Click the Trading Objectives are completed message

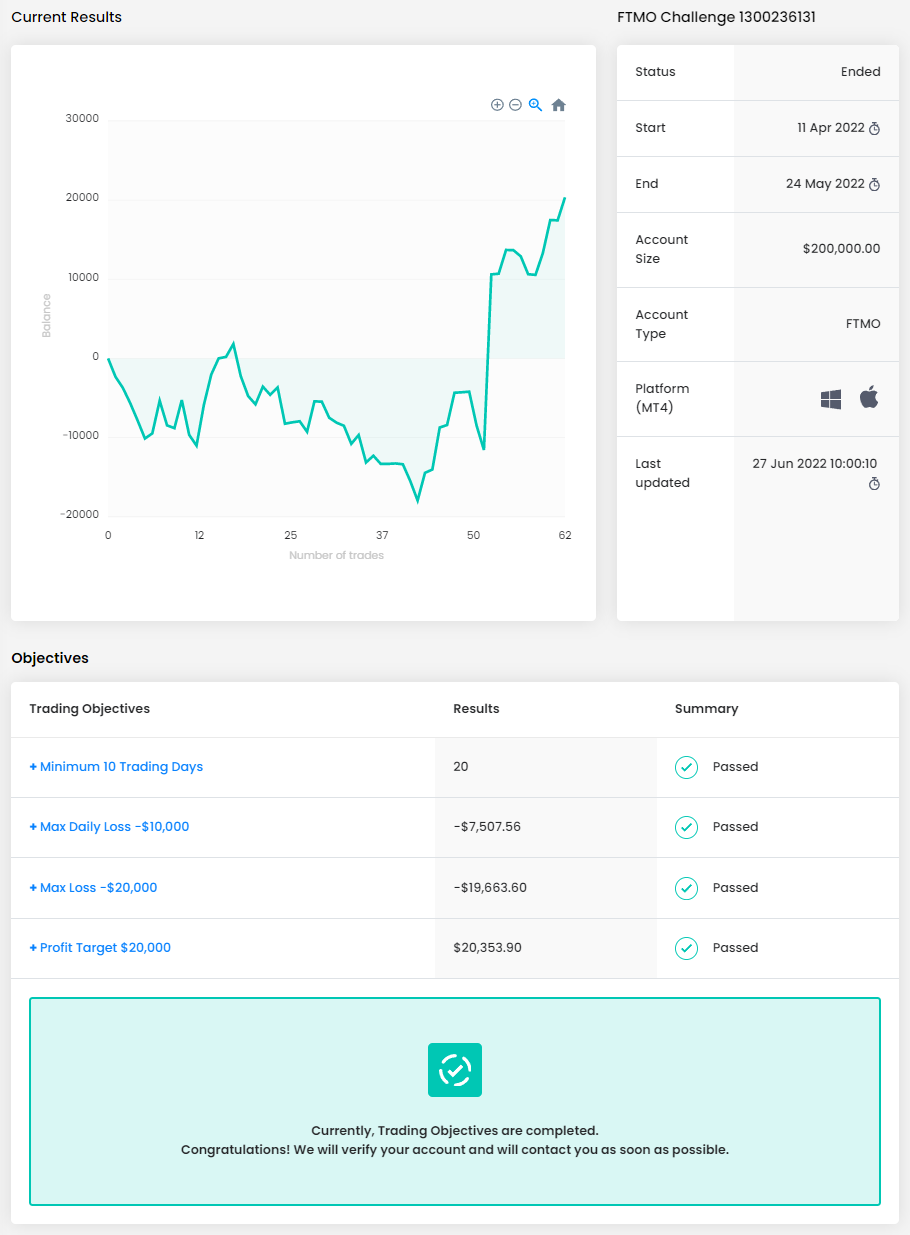pyautogui.click(x=455, y=1131)
